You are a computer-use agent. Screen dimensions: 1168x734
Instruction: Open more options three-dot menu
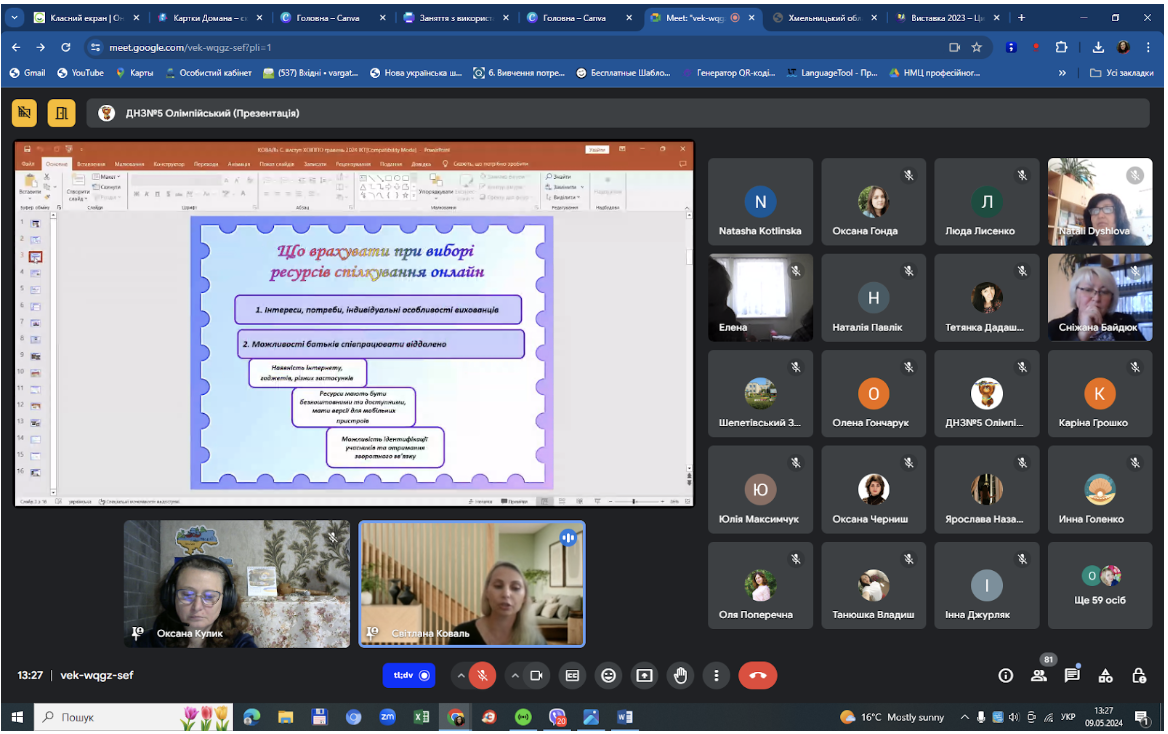point(716,675)
